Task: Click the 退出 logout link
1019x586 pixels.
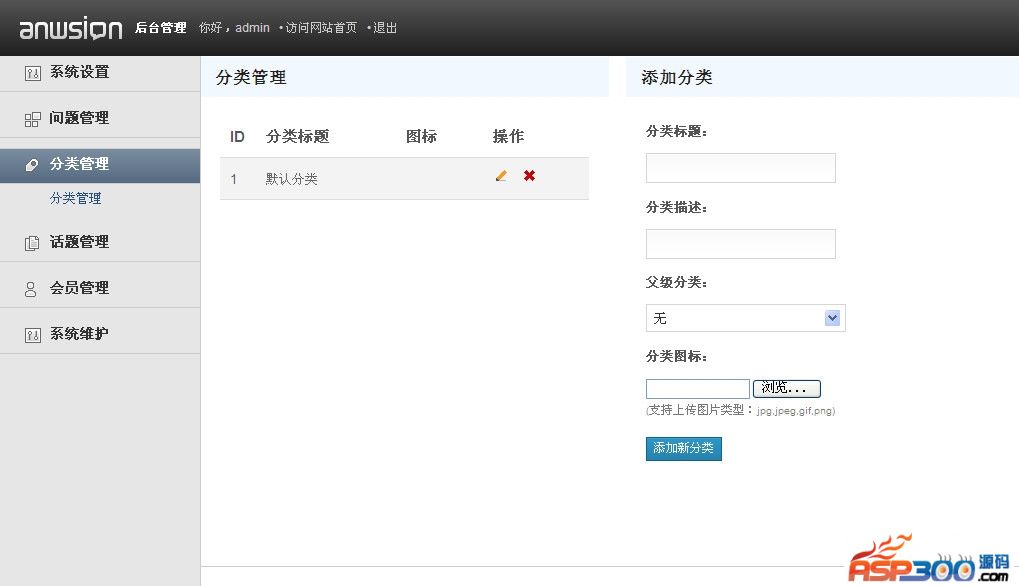Action: [x=385, y=28]
